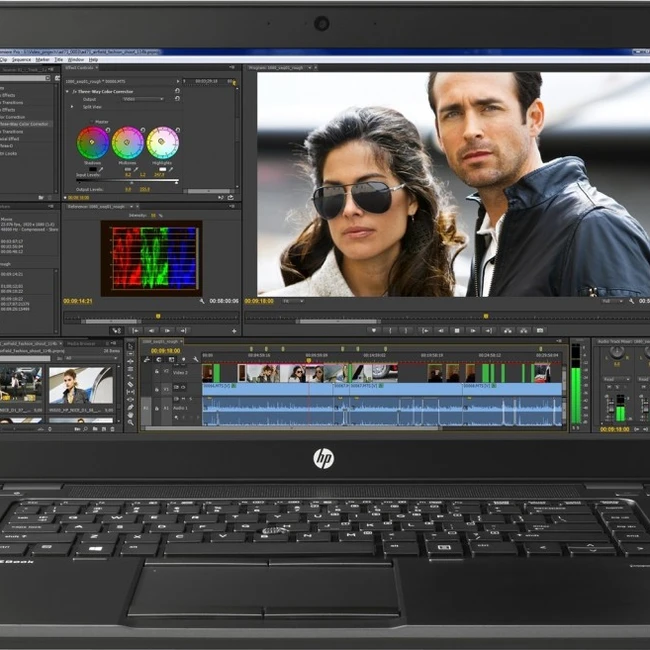This screenshot has width=650, height=650.
Task: Toggle lock on the Audio 1 track
Action: tap(157, 408)
